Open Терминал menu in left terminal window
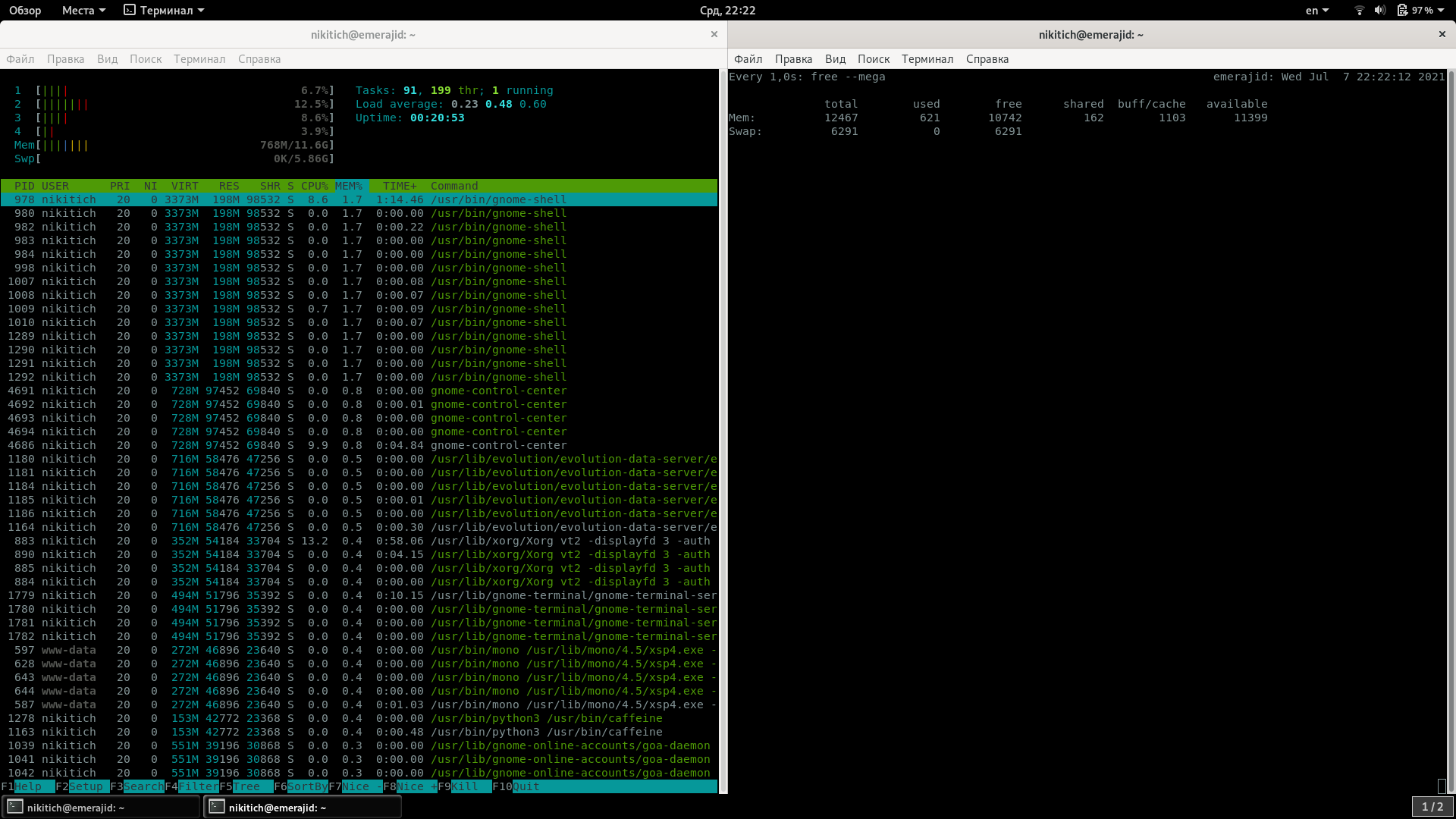The height and width of the screenshot is (819, 1456). pyautogui.click(x=199, y=59)
